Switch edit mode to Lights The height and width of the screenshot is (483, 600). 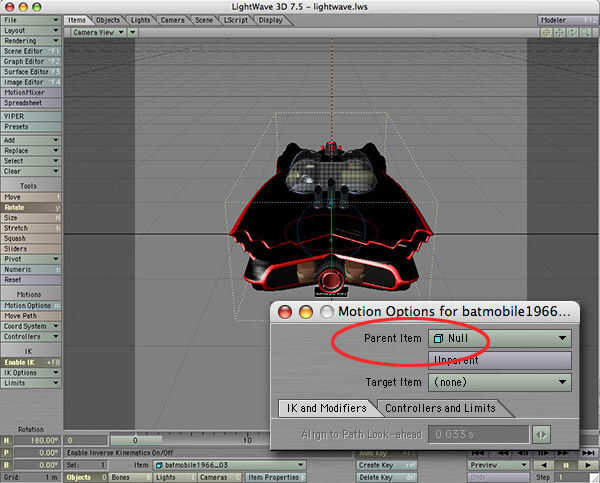point(175,477)
